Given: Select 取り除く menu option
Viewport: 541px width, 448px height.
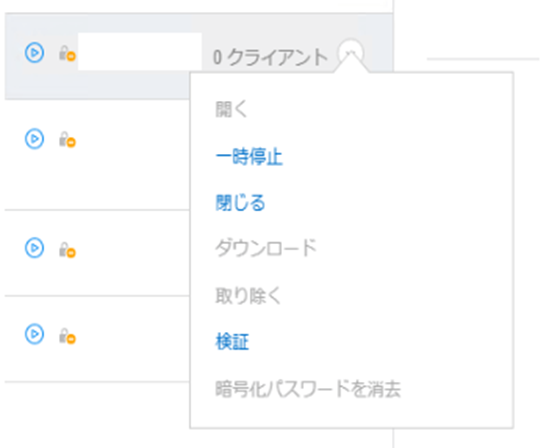Looking at the screenshot, I should click(248, 296).
